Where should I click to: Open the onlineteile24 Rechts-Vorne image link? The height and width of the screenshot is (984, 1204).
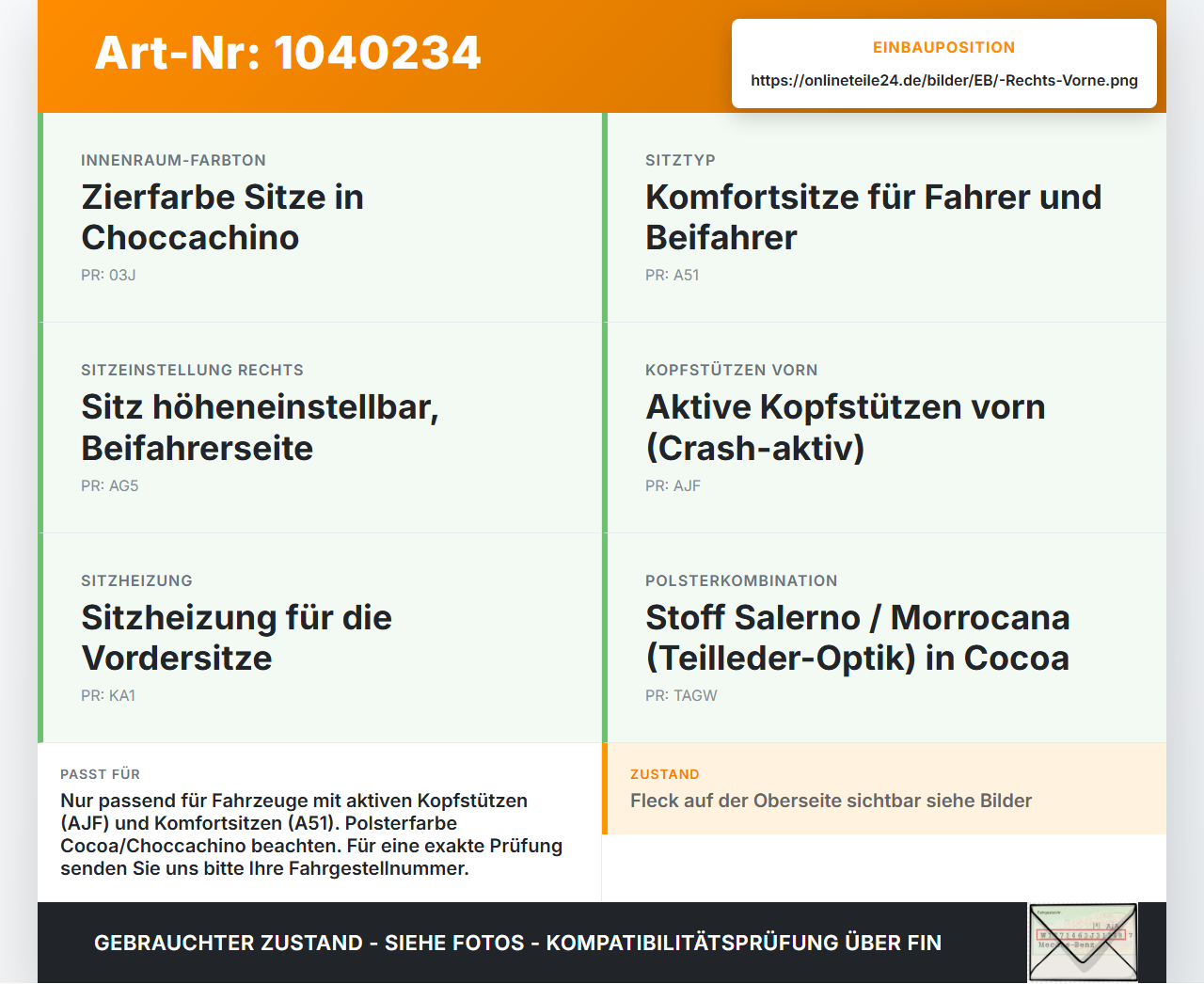coord(944,80)
